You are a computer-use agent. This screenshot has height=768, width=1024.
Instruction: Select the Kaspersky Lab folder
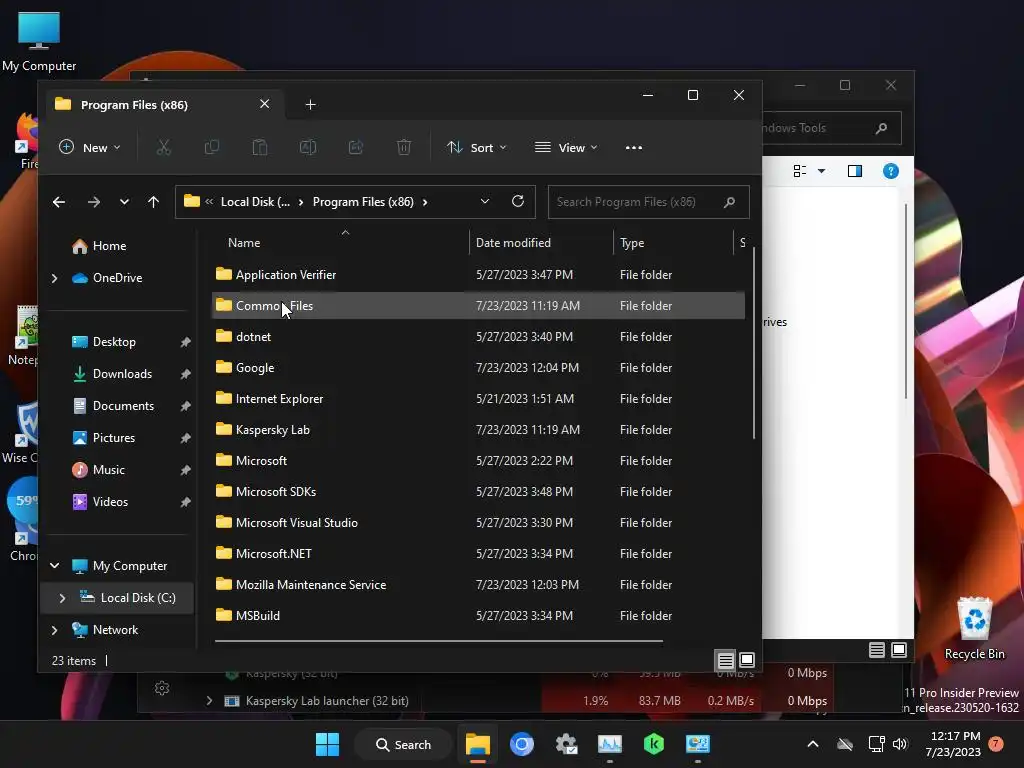pyautogui.click(x=478, y=430)
